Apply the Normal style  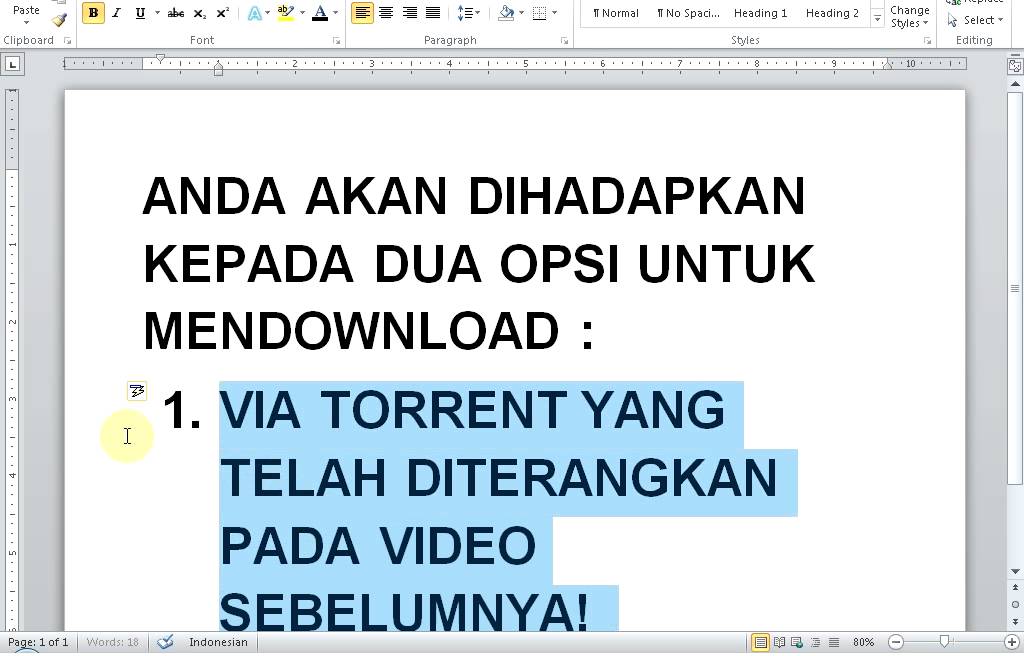point(616,13)
